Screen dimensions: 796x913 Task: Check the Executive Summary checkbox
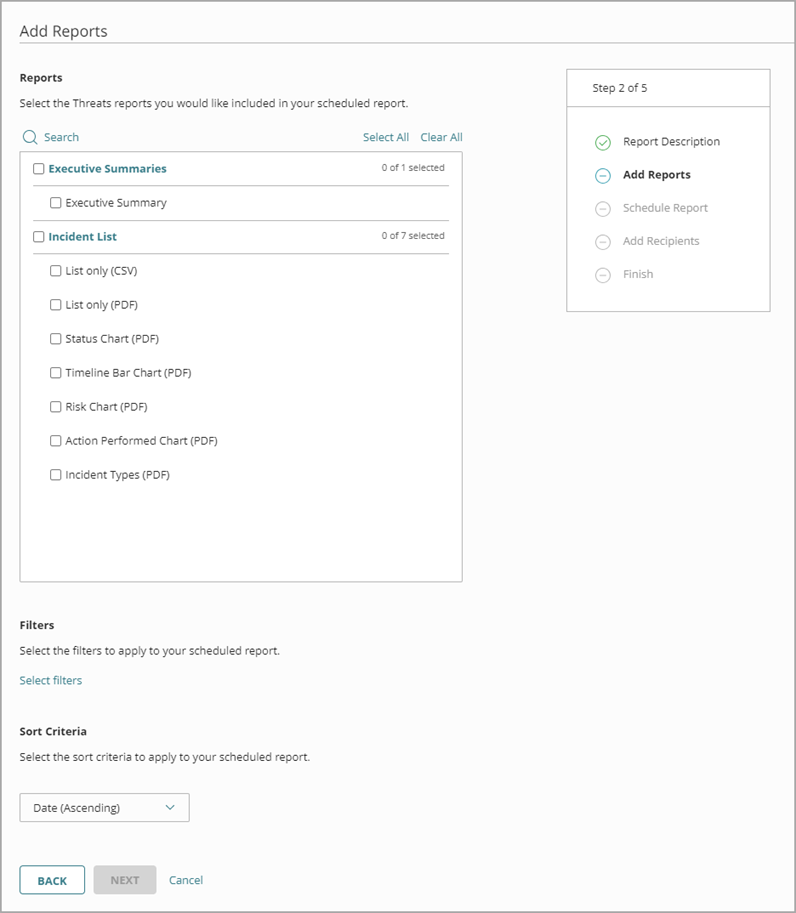click(55, 202)
